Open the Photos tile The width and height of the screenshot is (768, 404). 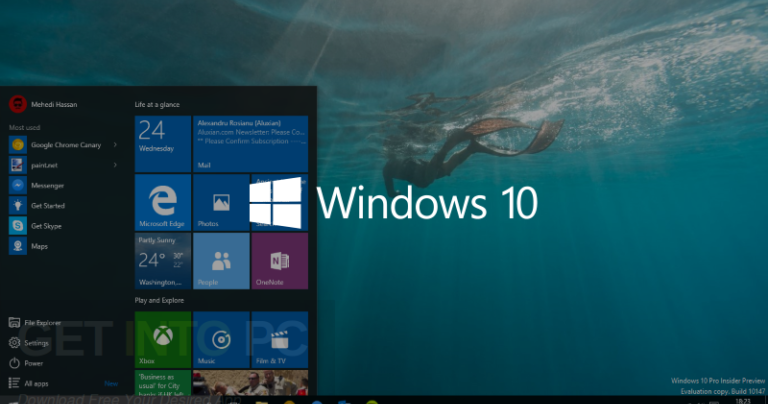(221, 202)
